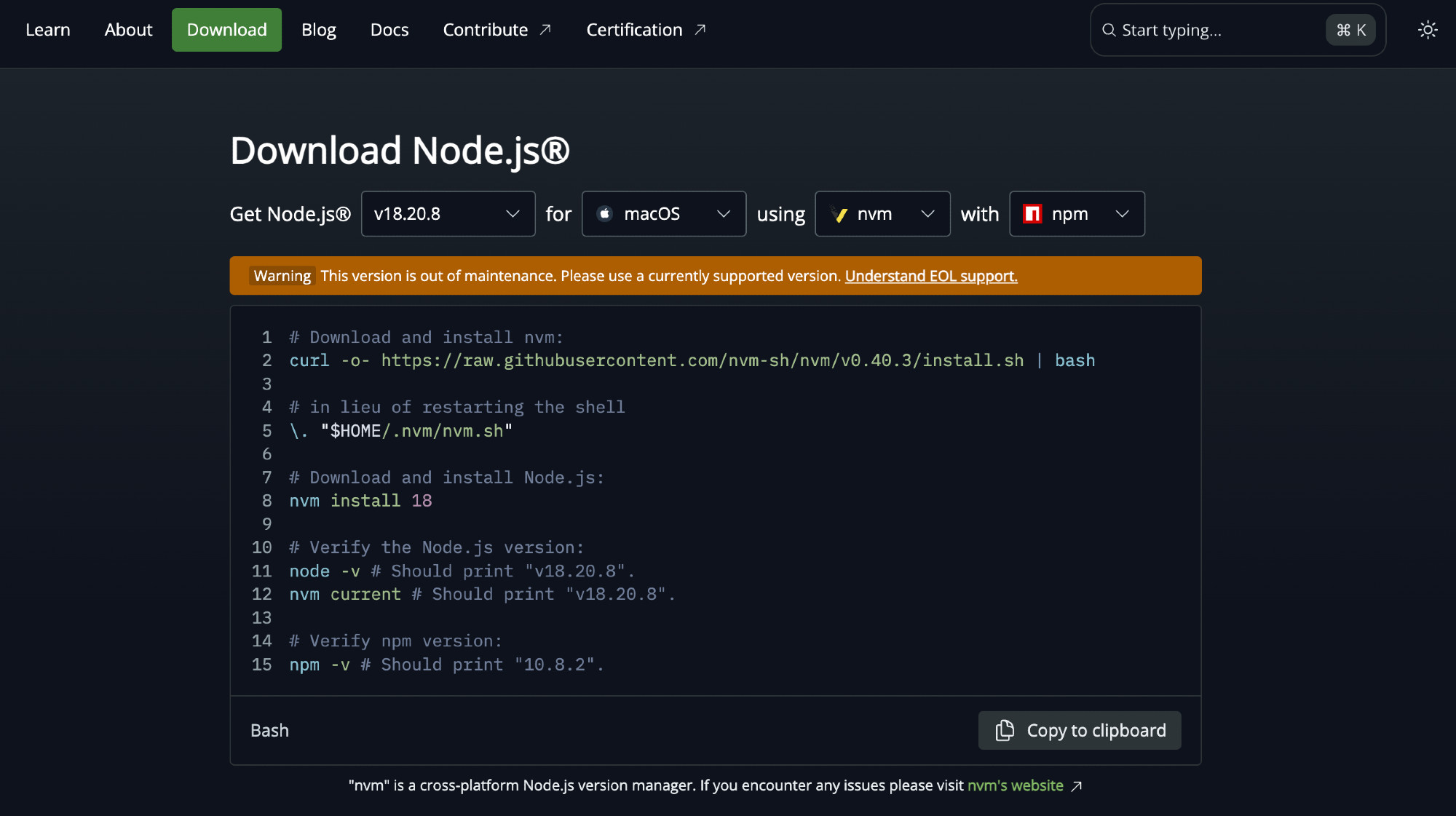Visit the nvm's website link
The image size is (1456, 816).
pyautogui.click(x=1016, y=785)
